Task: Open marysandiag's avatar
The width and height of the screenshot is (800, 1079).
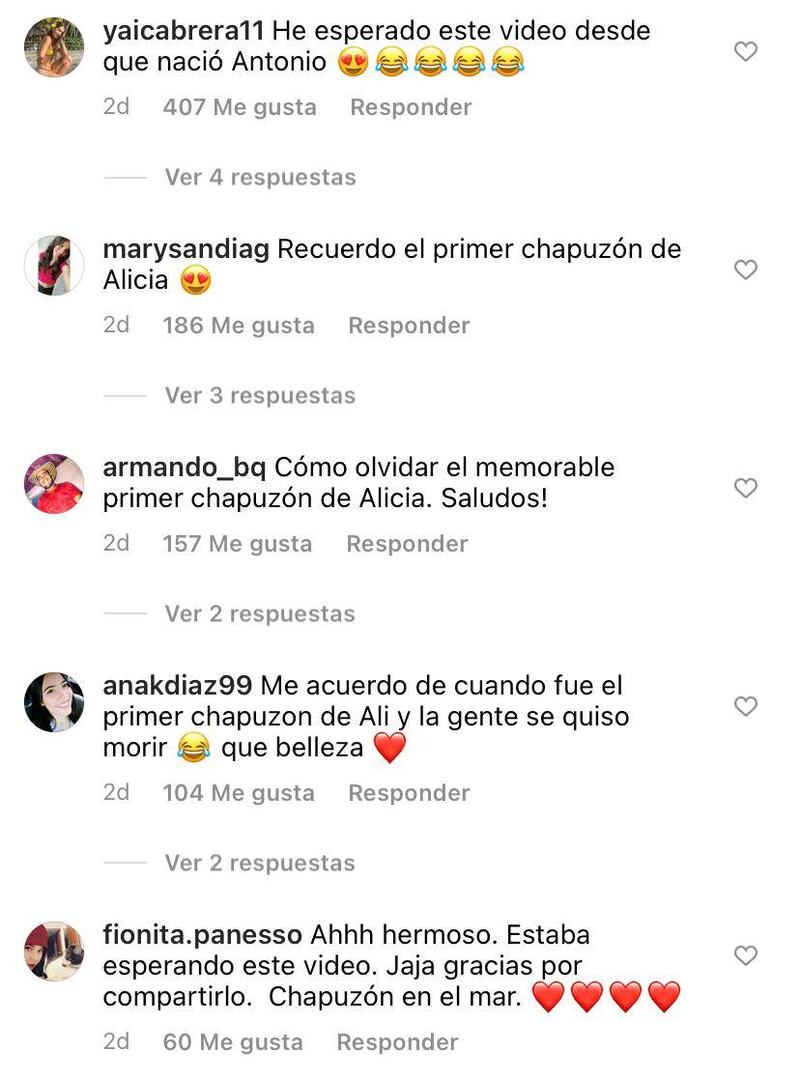Action: pyautogui.click(x=54, y=266)
